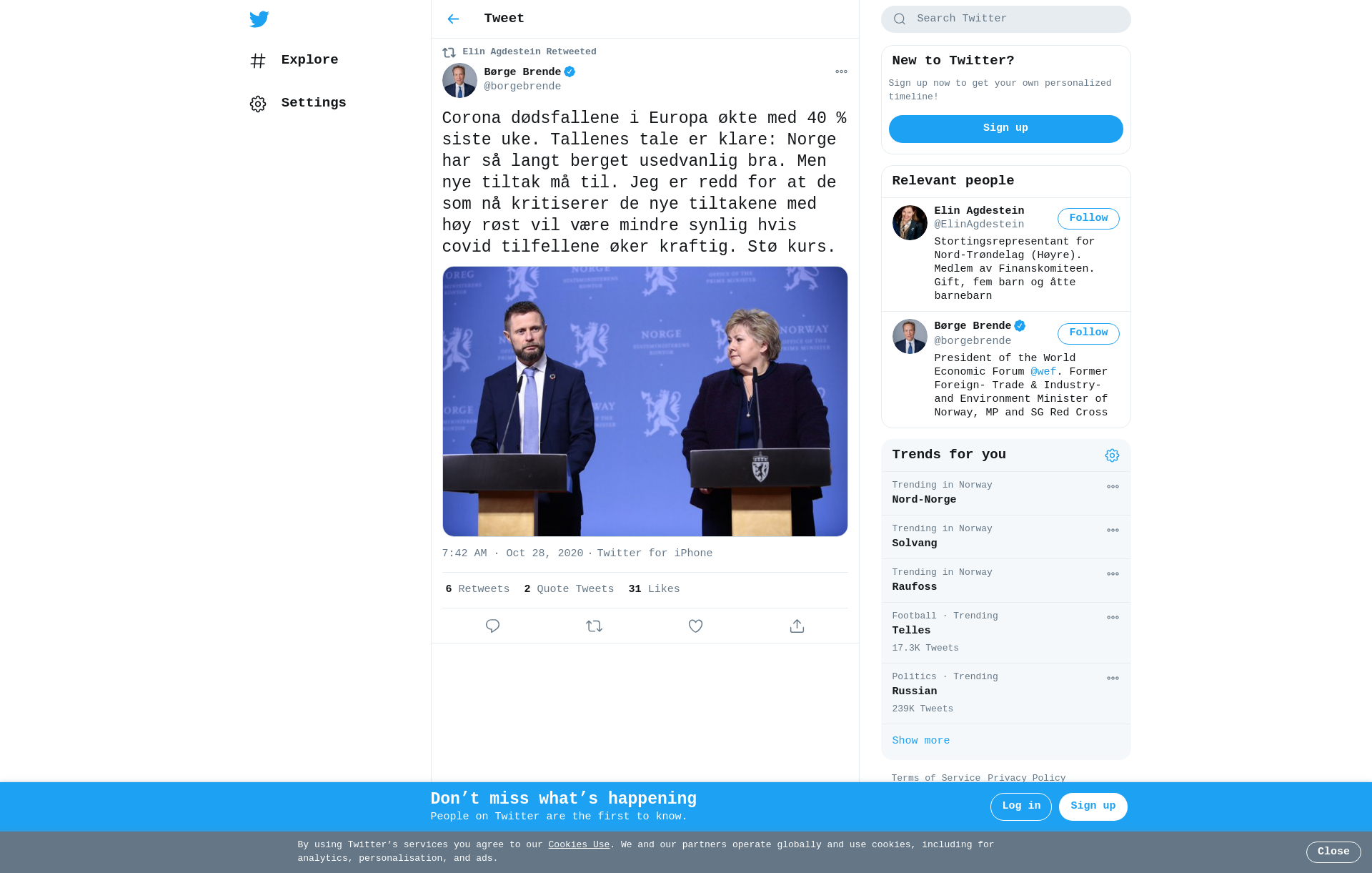Click the Twitter bird logo
Image resolution: width=1372 pixels, height=873 pixels.
(x=259, y=19)
